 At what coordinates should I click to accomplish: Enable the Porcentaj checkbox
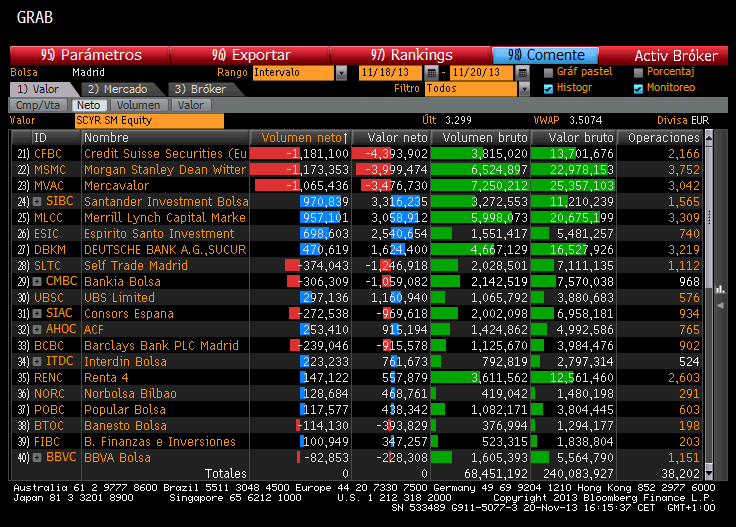point(638,73)
